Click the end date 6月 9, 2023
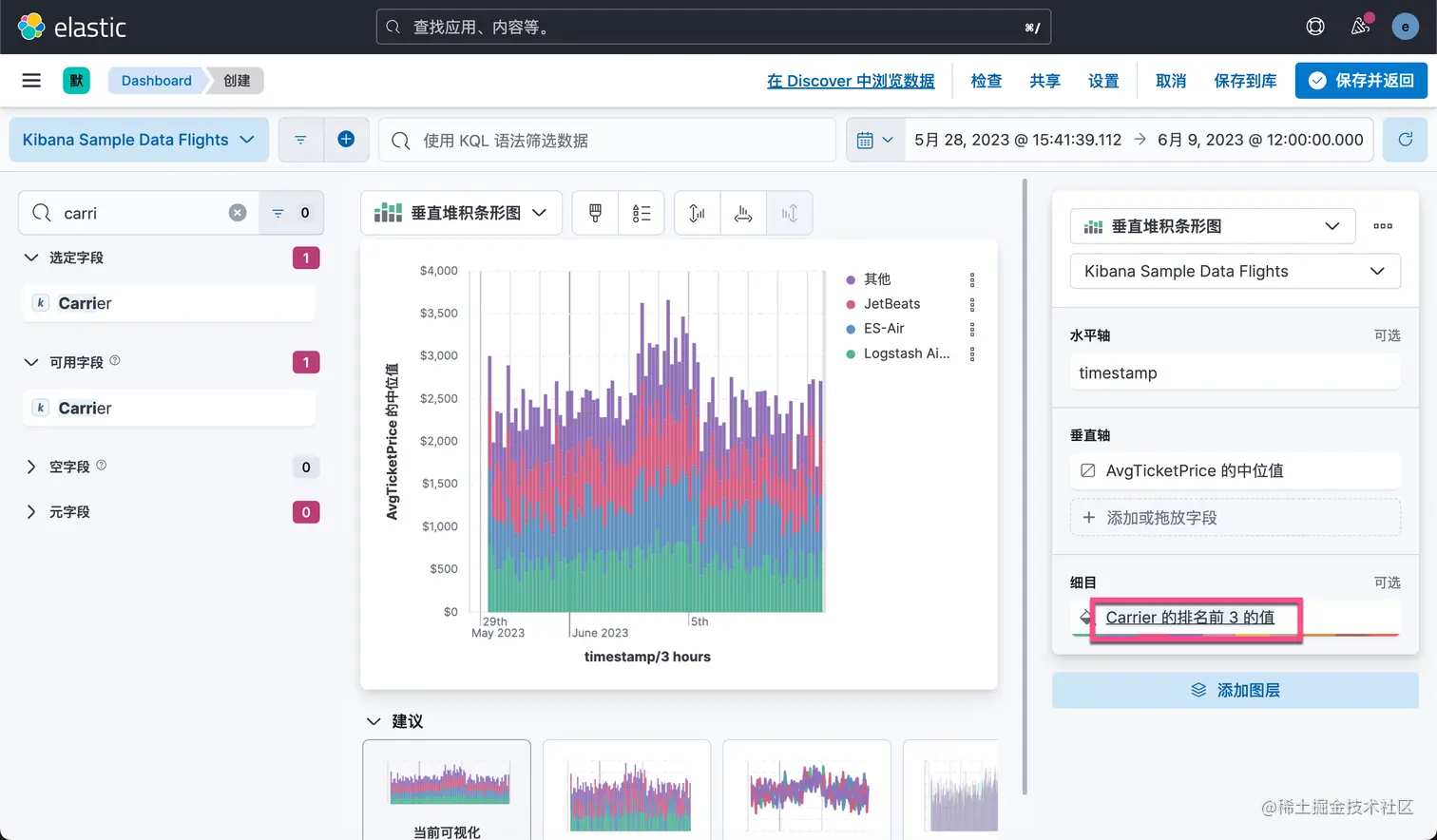 (x=1260, y=140)
